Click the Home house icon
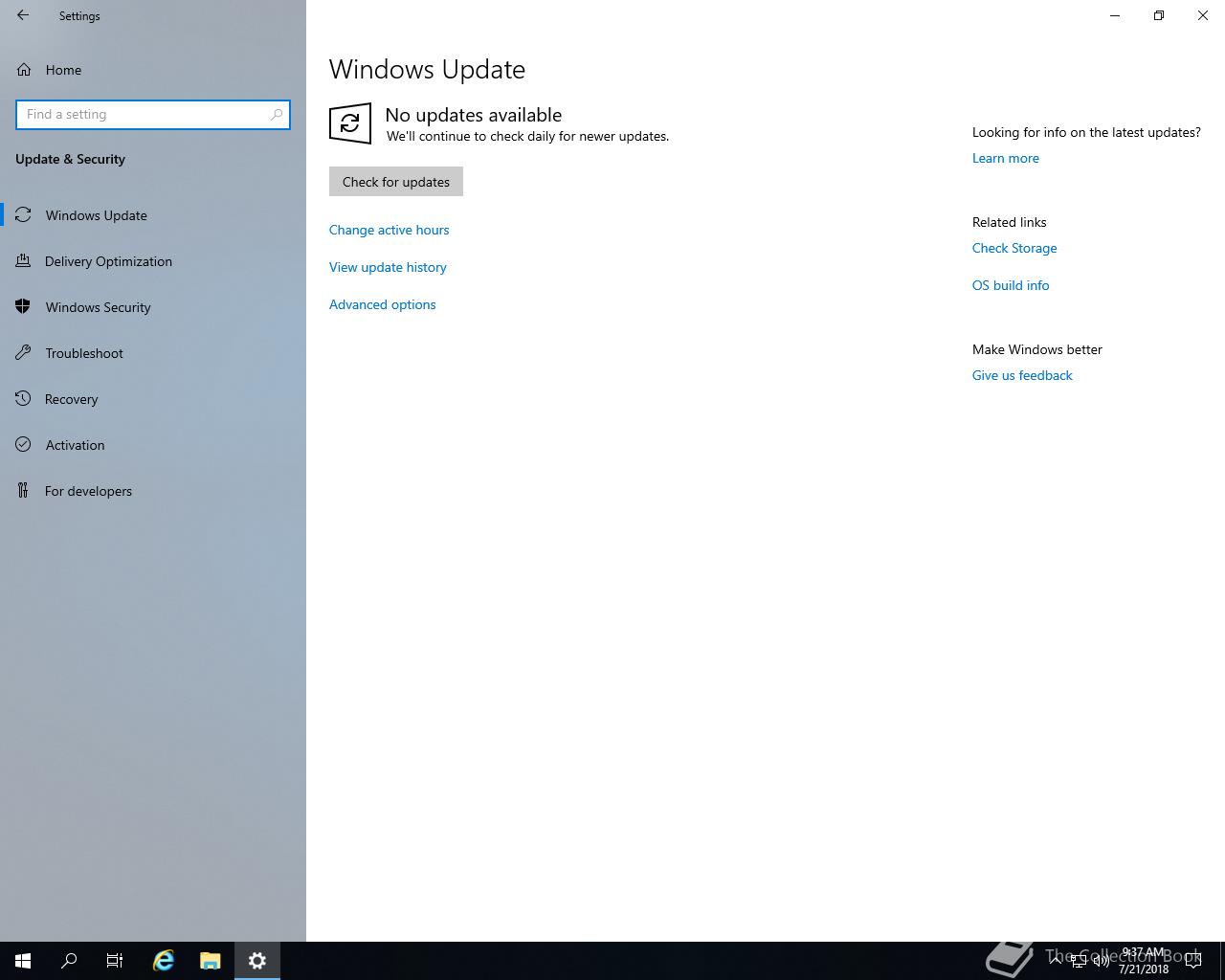This screenshot has width=1225, height=980. tap(24, 70)
